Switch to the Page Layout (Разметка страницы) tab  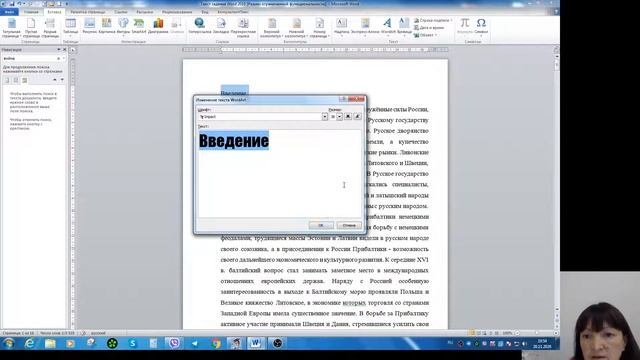(x=88, y=12)
